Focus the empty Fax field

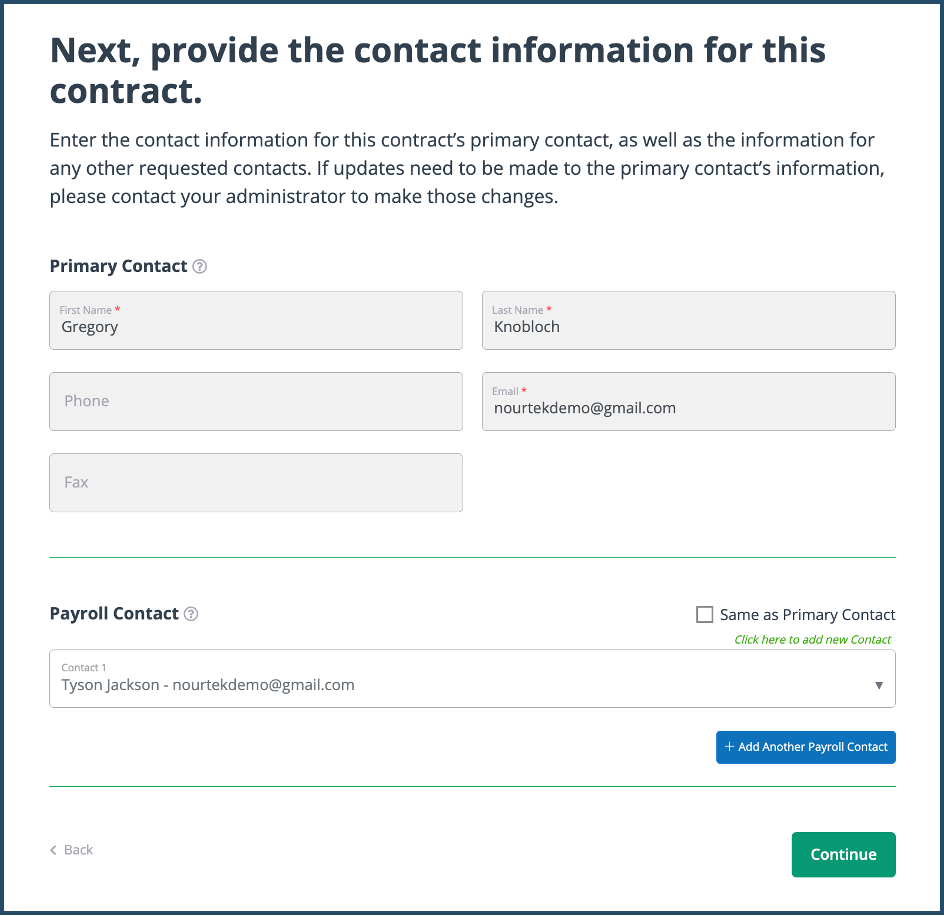tap(255, 483)
